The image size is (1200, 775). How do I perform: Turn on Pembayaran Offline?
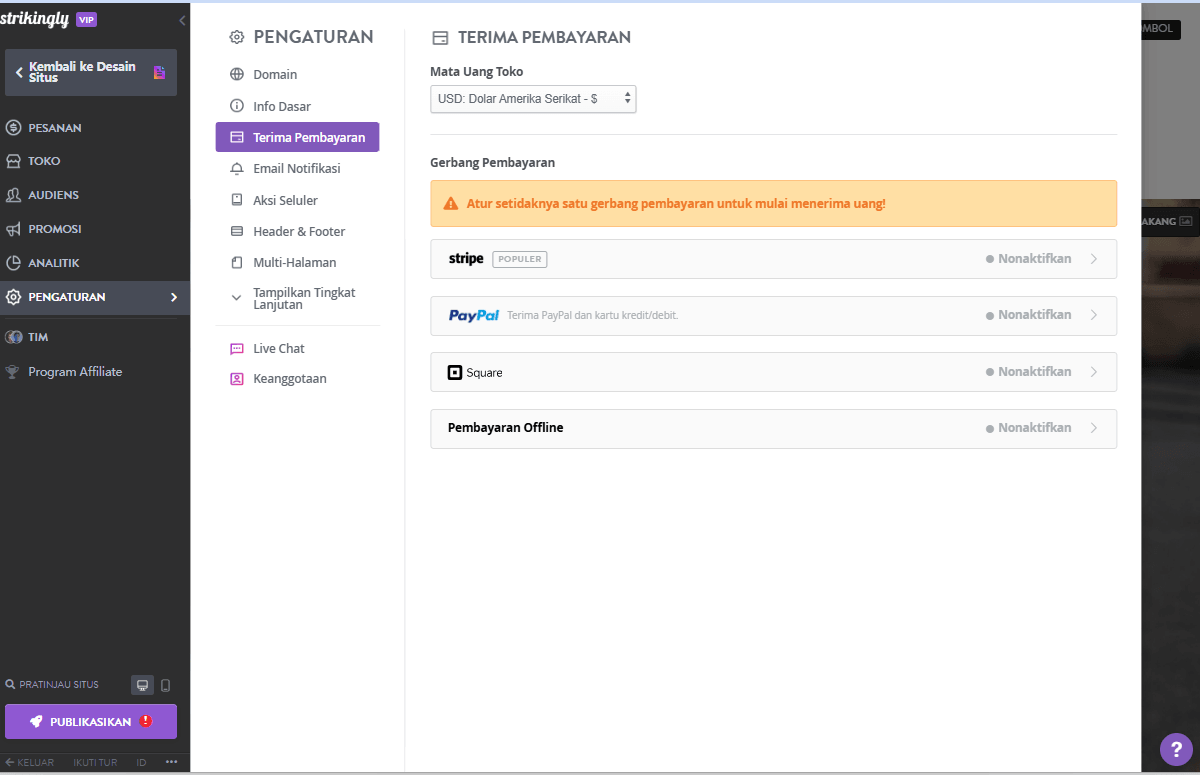[1029, 427]
